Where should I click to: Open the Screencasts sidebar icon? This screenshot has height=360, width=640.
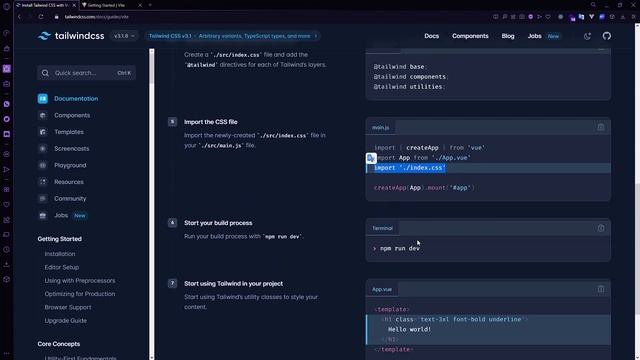tap(42, 149)
